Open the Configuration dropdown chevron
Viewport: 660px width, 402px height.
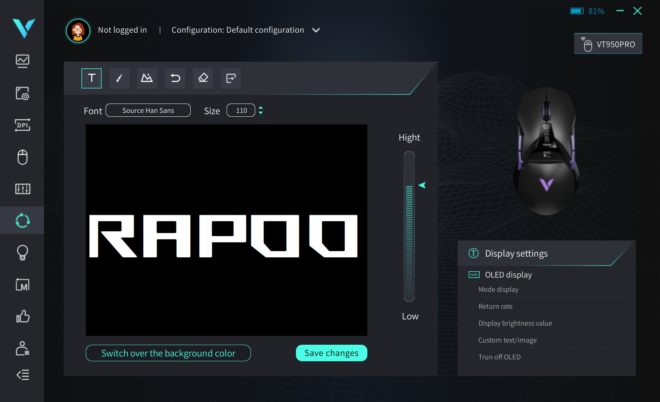click(316, 30)
